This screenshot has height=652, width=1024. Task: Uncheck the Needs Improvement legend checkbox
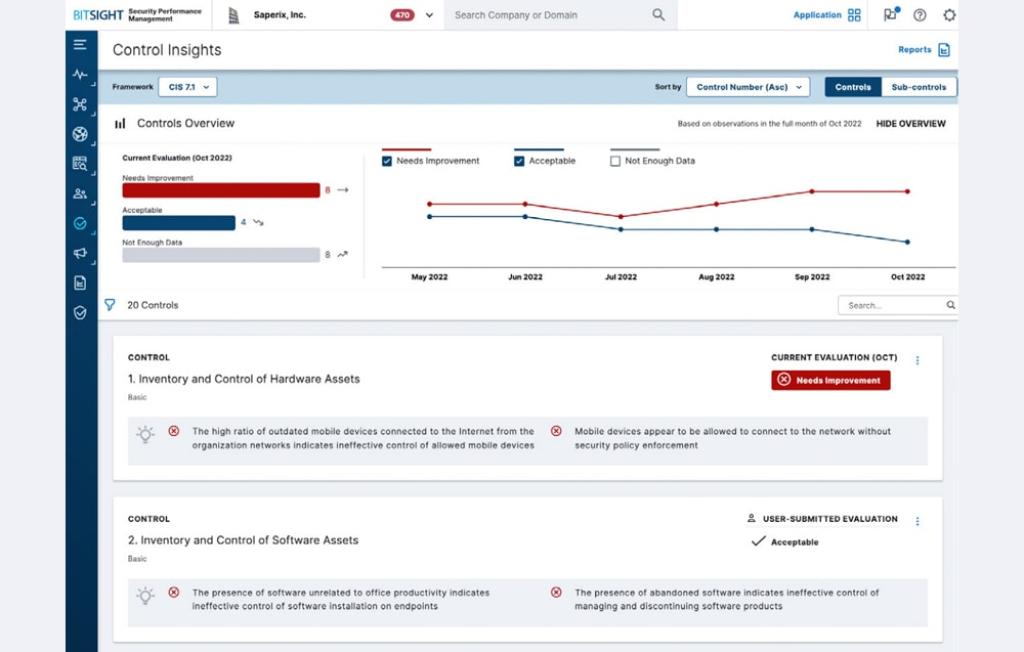coord(388,159)
